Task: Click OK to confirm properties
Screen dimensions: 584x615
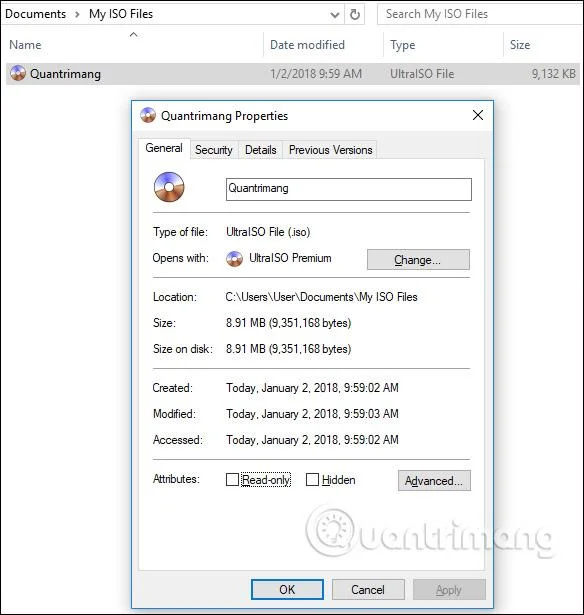Action: (287, 590)
